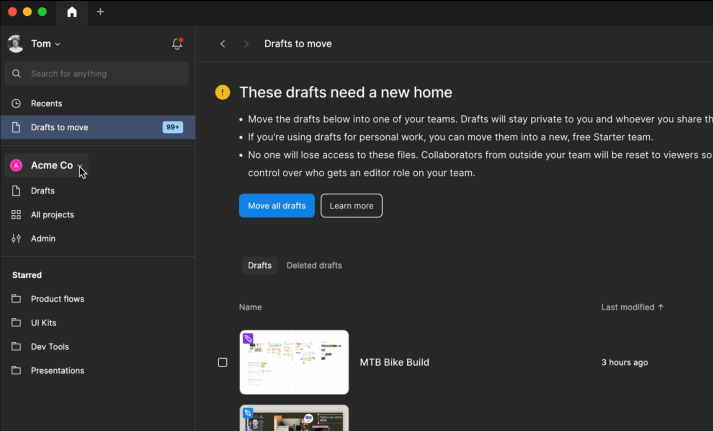Click the Admin settings sliders icon
Screen dimensions: 713x431
[x=16, y=239]
